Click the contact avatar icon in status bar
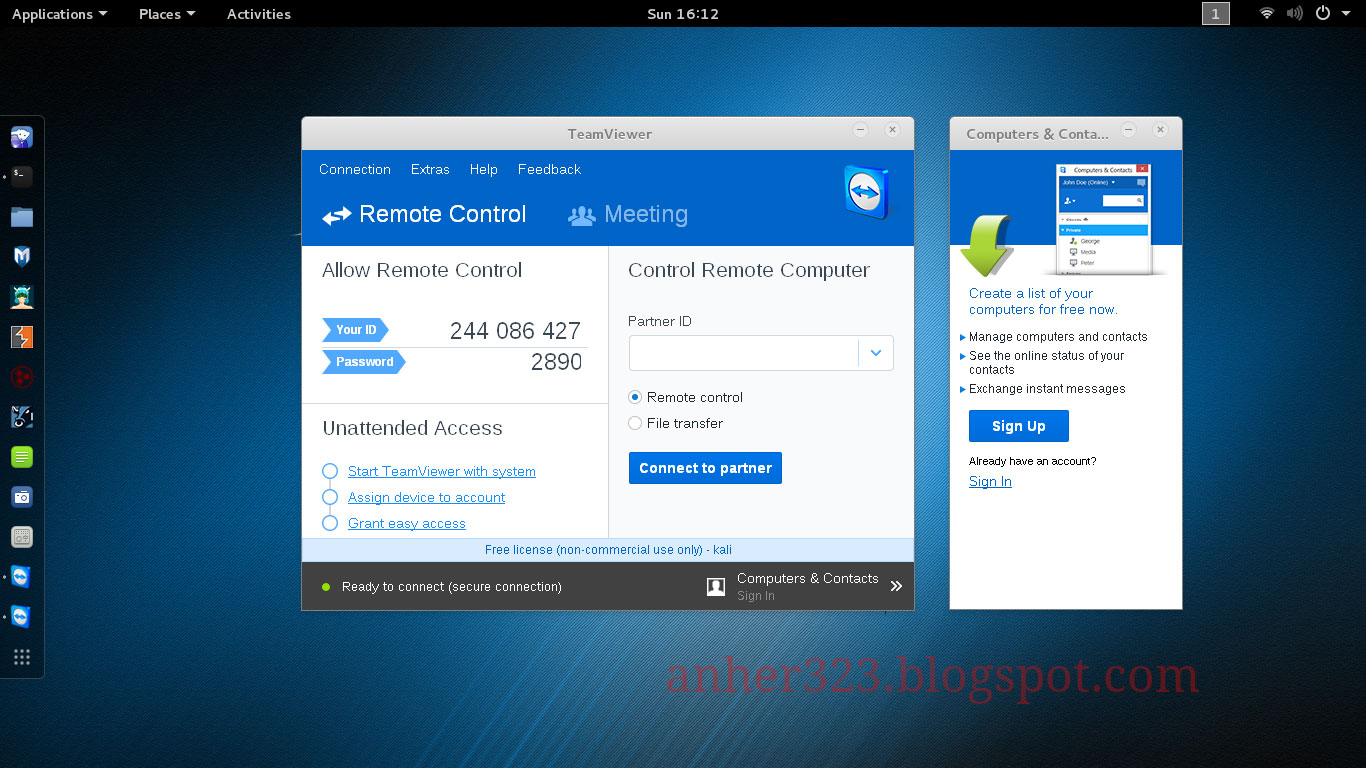Viewport: 1366px width, 768px height. click(716, 587)
